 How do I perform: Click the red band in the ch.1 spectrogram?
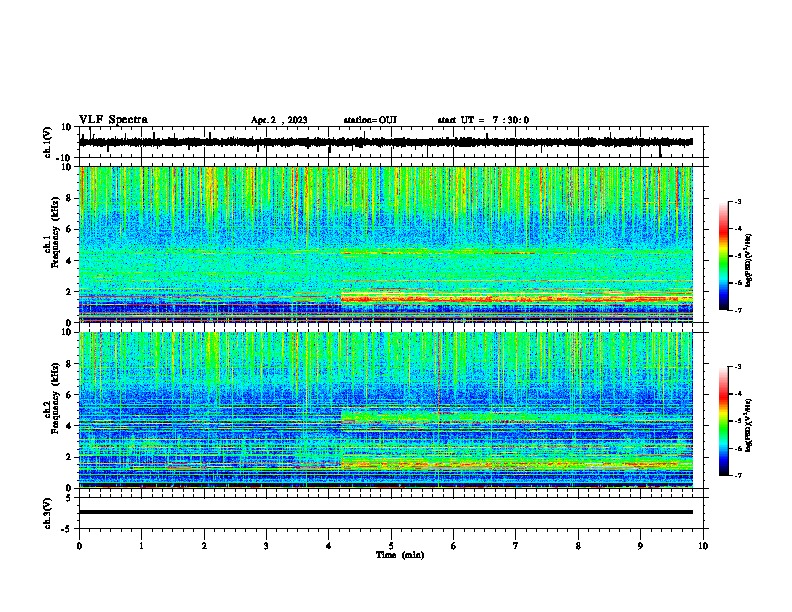point(515,299)
